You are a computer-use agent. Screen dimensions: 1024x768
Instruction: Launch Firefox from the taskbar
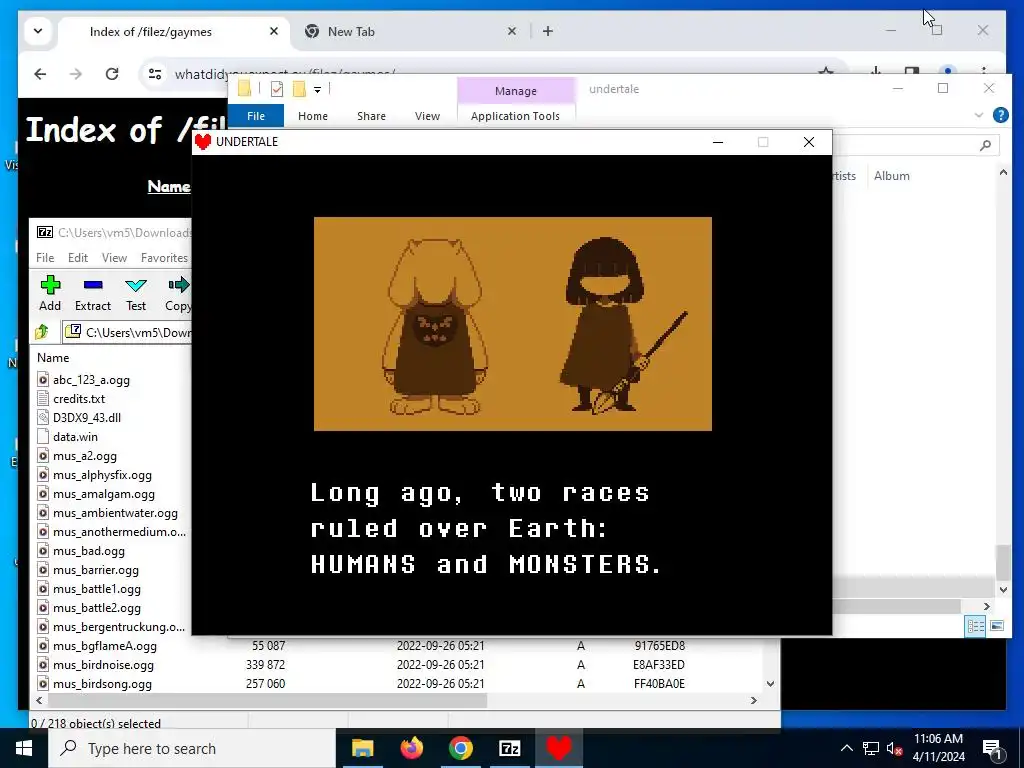[411, 748]
